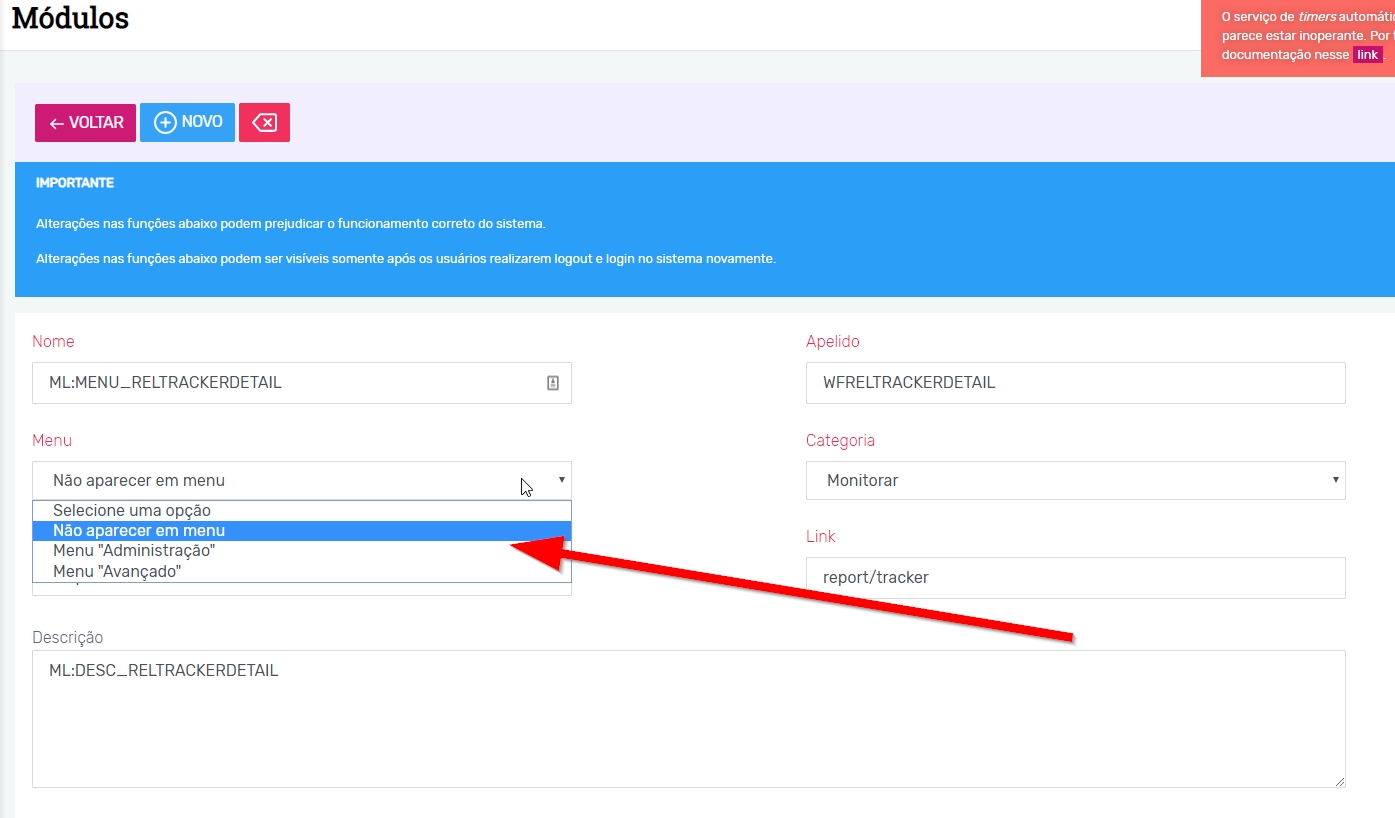Click the contact card icon in Nome field
Viewport: 1395px width, 818px height.
[x=552, y=383]
